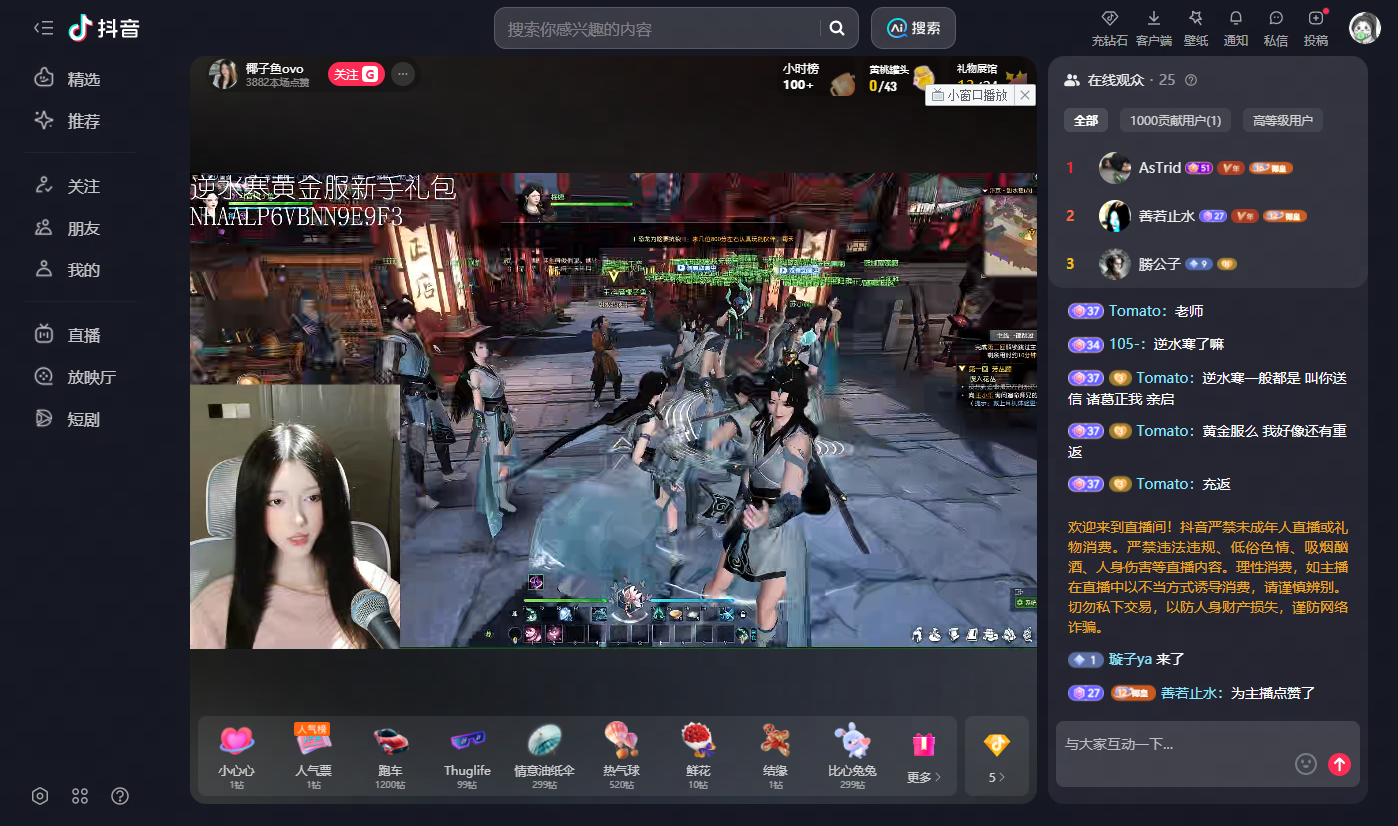Image resolution: width=1398 pixels, height=826 pixels.
Task: Collapse the left sidebar with the arrow icon
Action: [x=43, y=28]
